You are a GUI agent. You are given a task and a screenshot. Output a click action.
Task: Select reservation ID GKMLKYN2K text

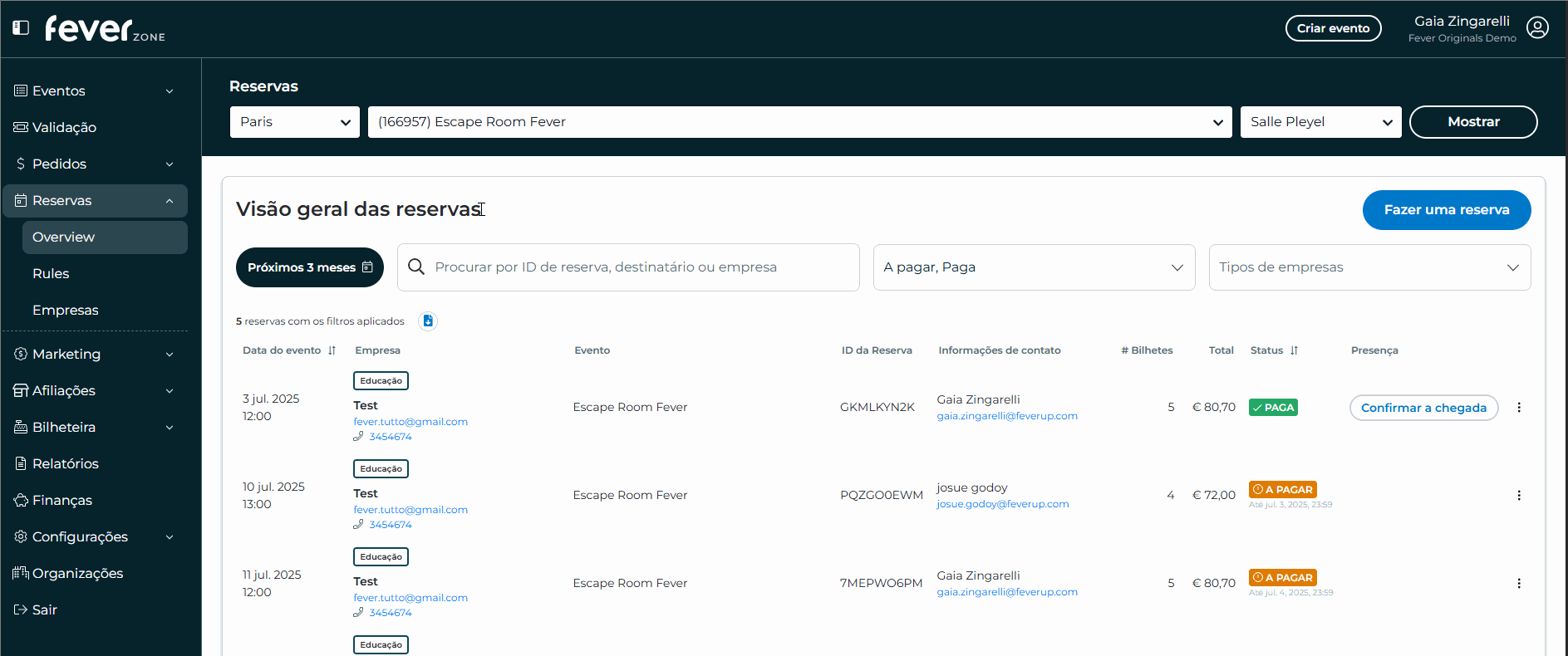pyautogui.click(x=877, y=408)
